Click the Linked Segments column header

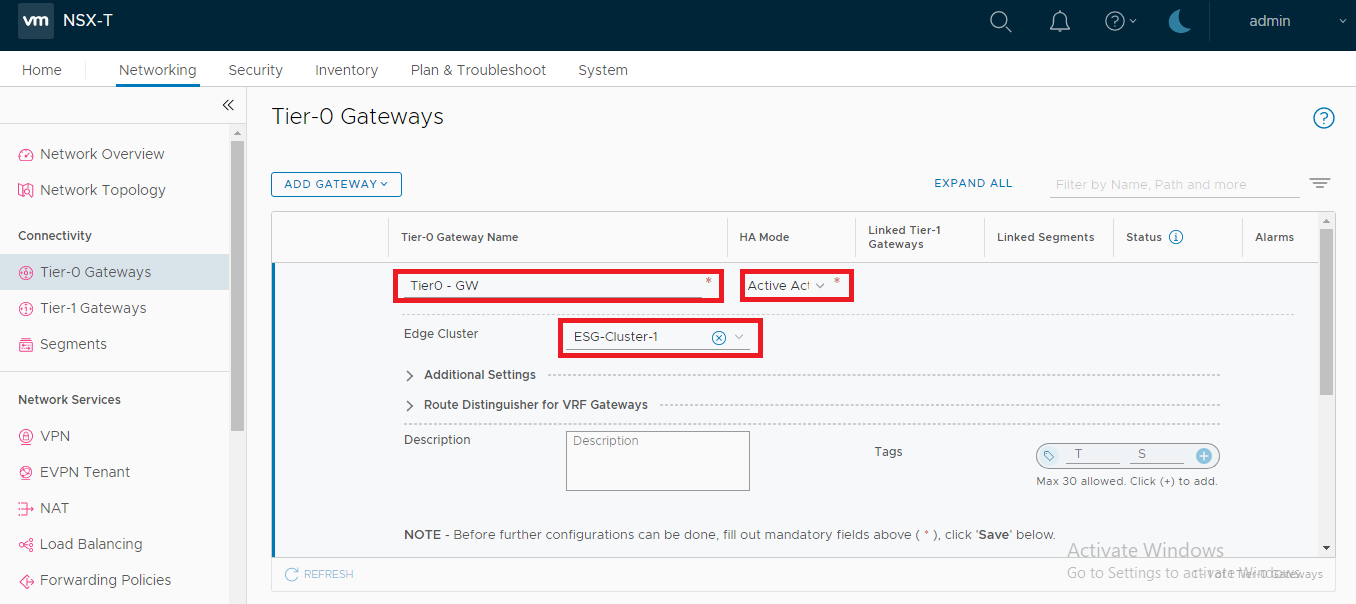tap(1045, 237)
